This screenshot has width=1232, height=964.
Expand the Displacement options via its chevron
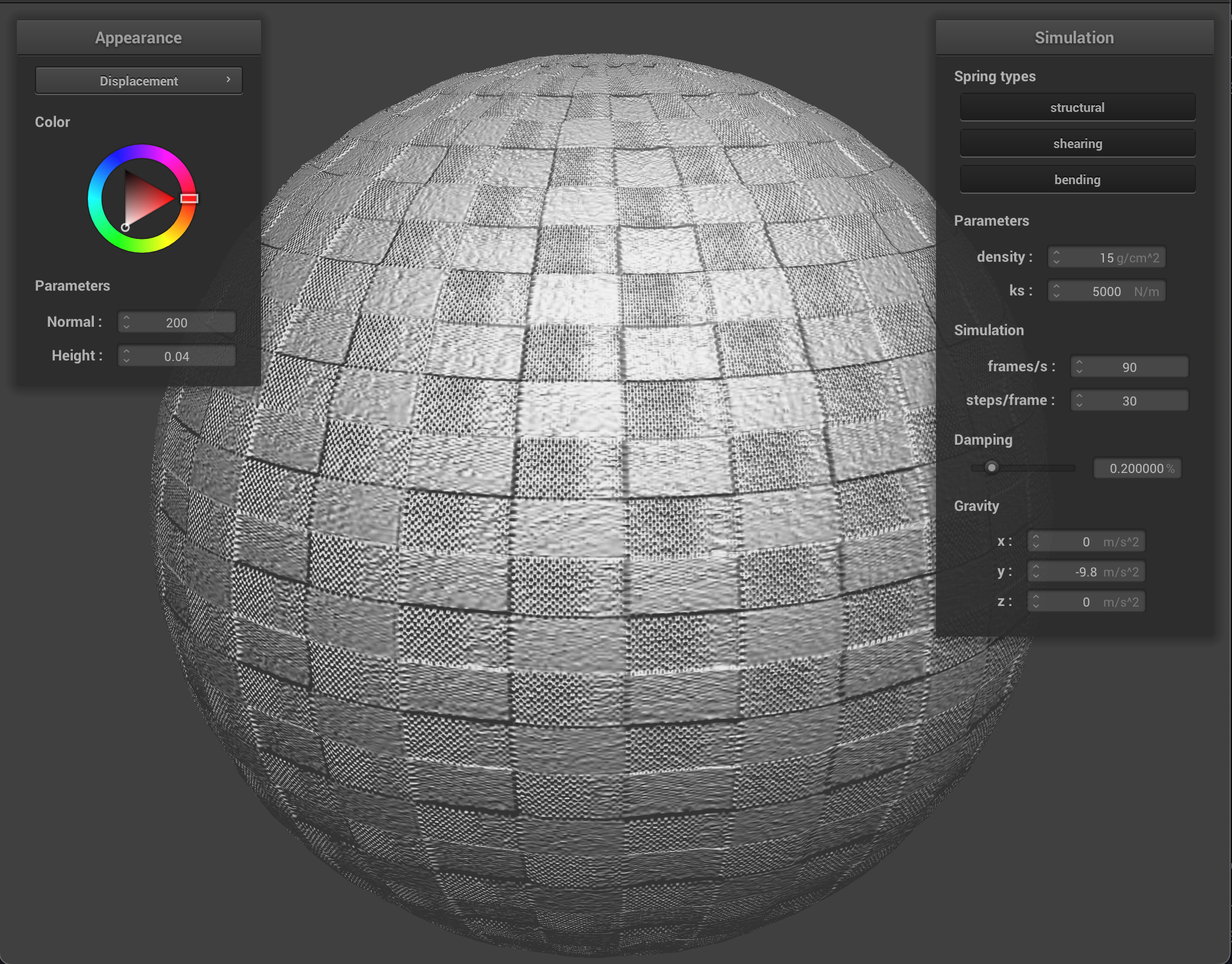point(229,79)
